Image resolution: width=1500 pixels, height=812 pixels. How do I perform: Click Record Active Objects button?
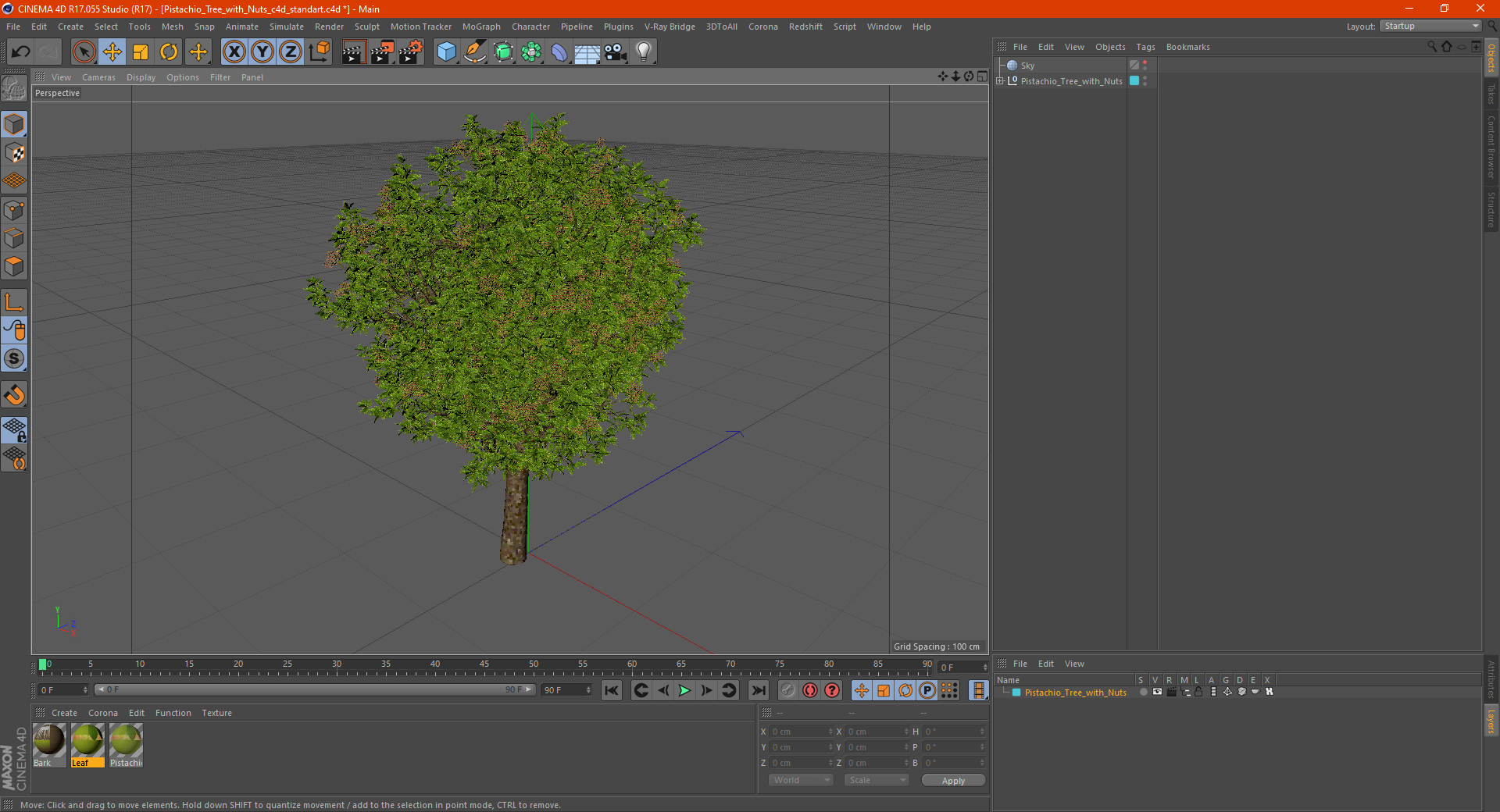pos(788,690)
